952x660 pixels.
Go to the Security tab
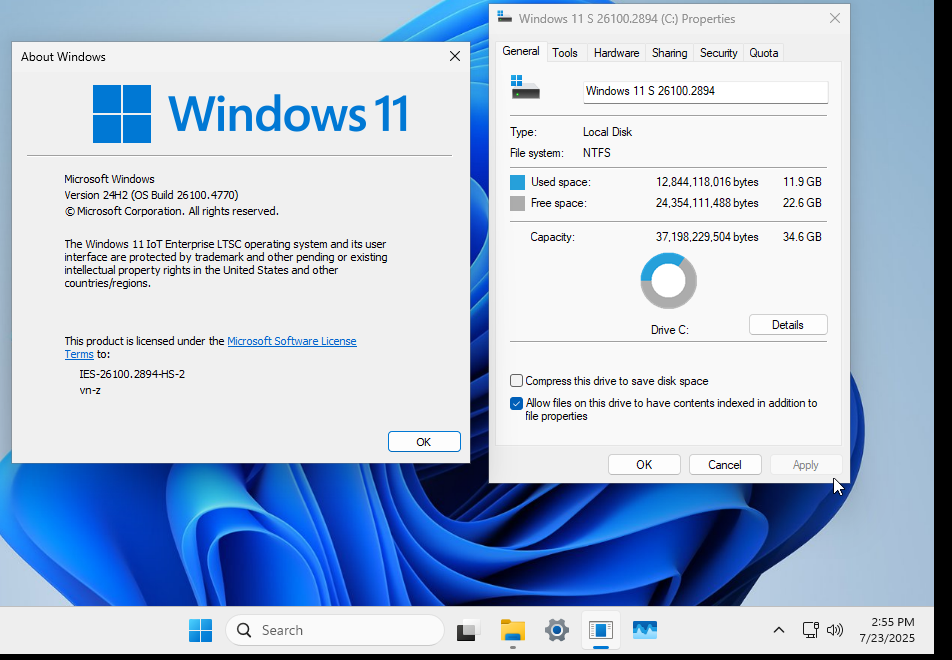[x=718, y=53]
